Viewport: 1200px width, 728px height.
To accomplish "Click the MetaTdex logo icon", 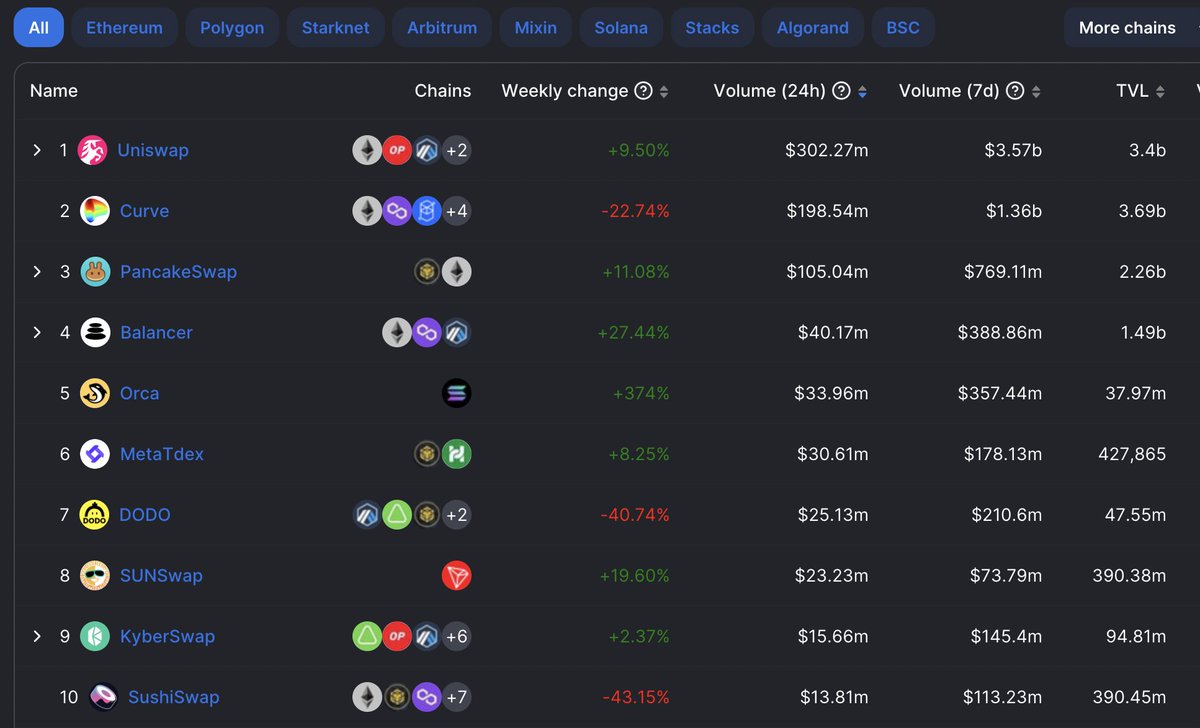I will (95, 454).
